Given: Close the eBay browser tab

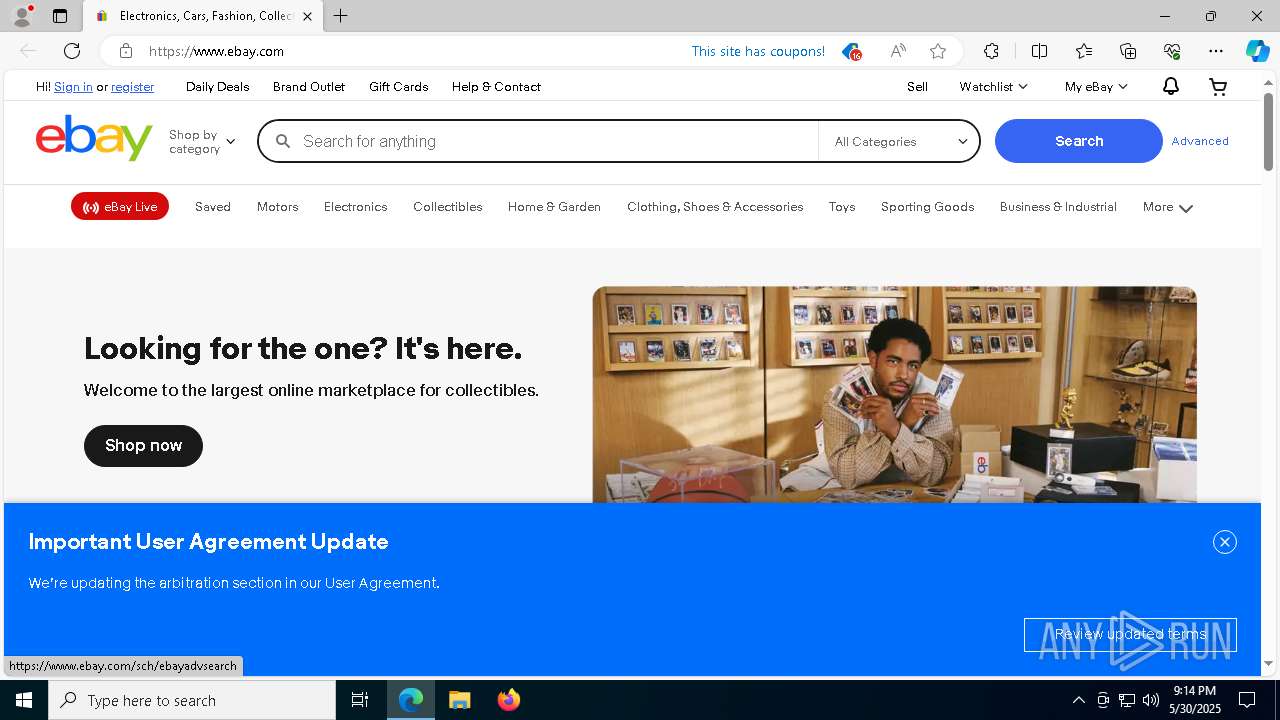Looking at the screenshot, I should point(307,16).
